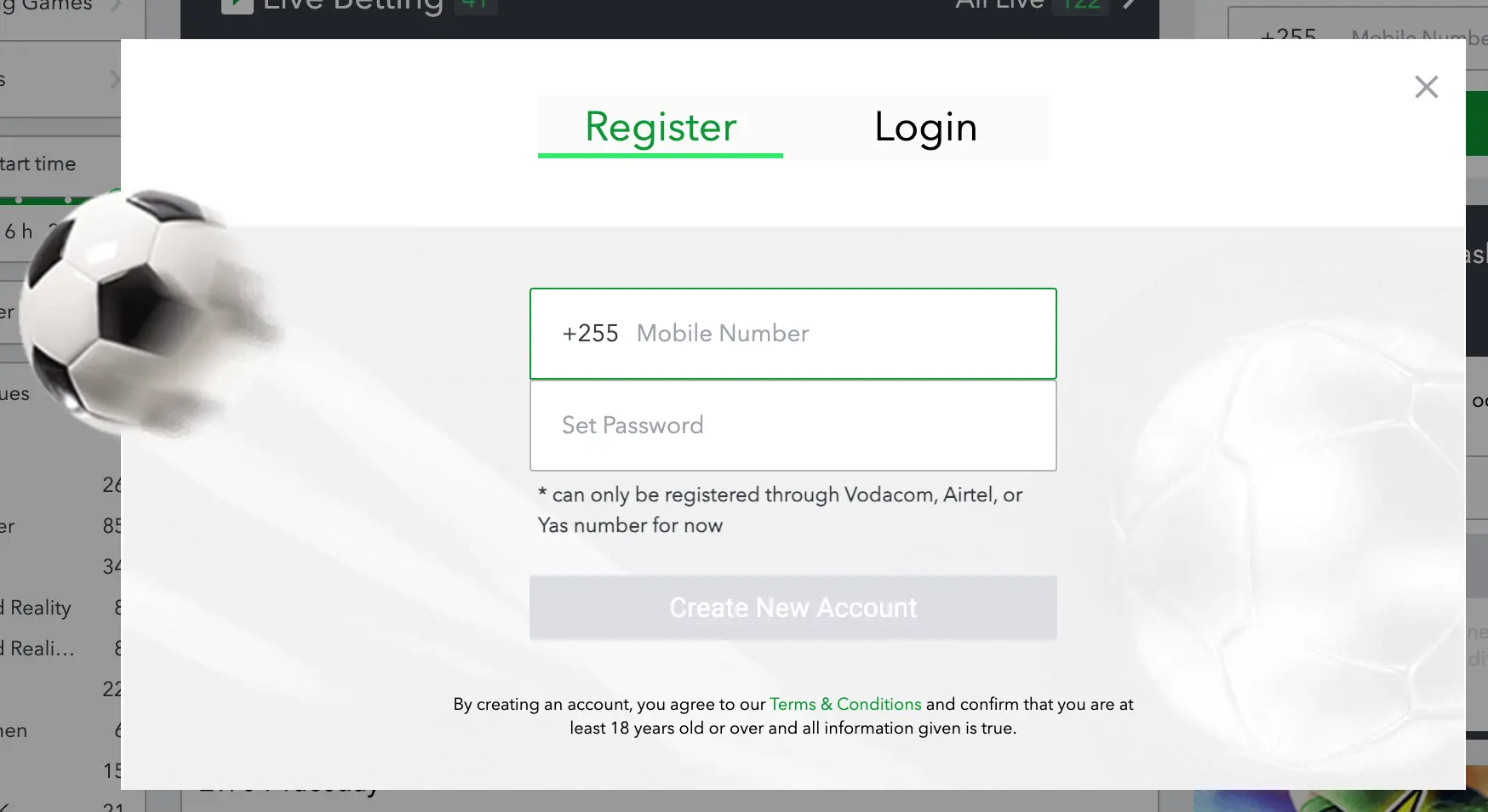Image resolution: width=1488 pixels, height=812 pixels.
Task: Open the Terms & Conditions link
Action: (844, 704)
